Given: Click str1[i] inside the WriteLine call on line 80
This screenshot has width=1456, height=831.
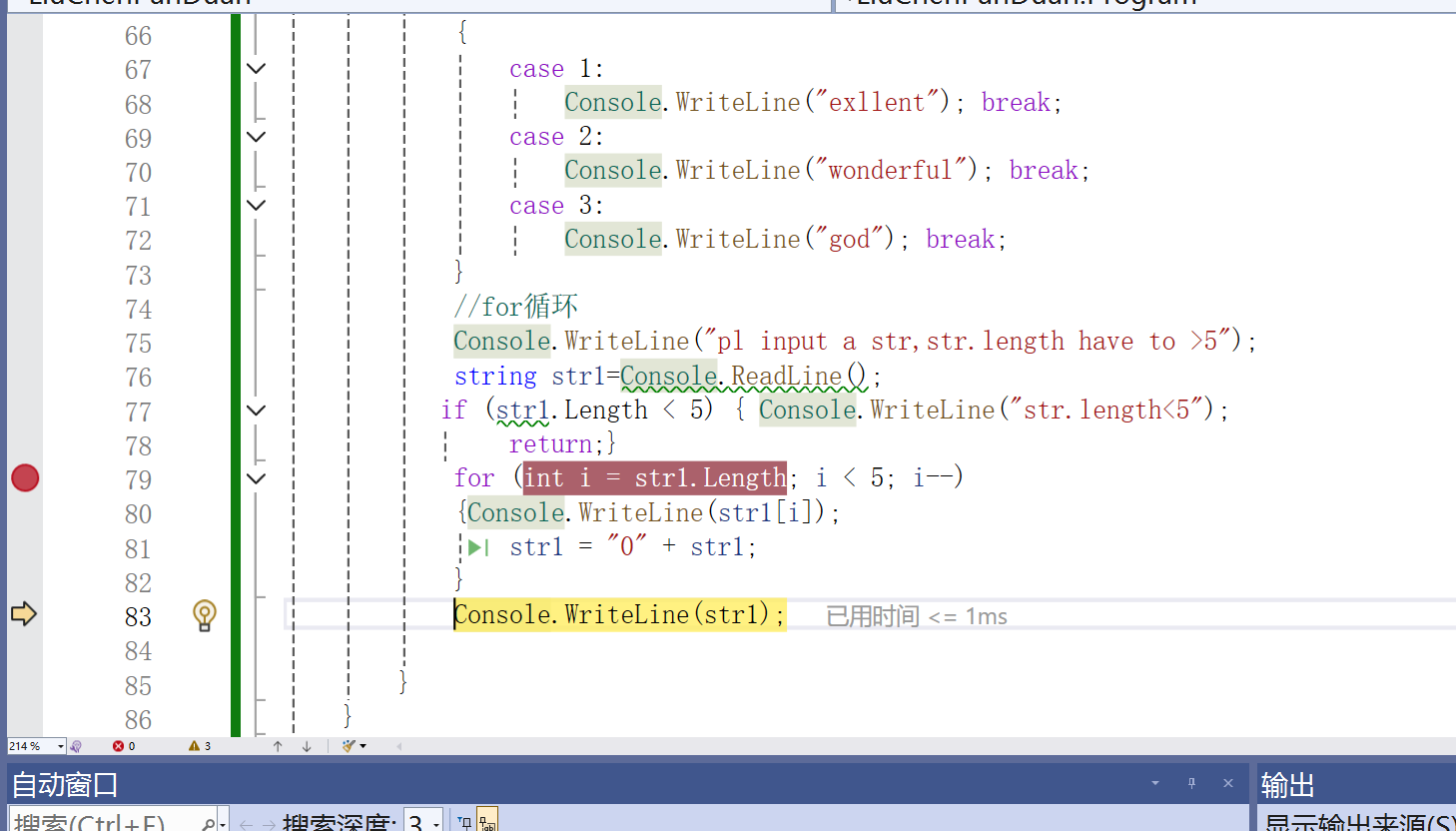Looking at the screenshot, I should pyautogui.click(x=767, y=512).
